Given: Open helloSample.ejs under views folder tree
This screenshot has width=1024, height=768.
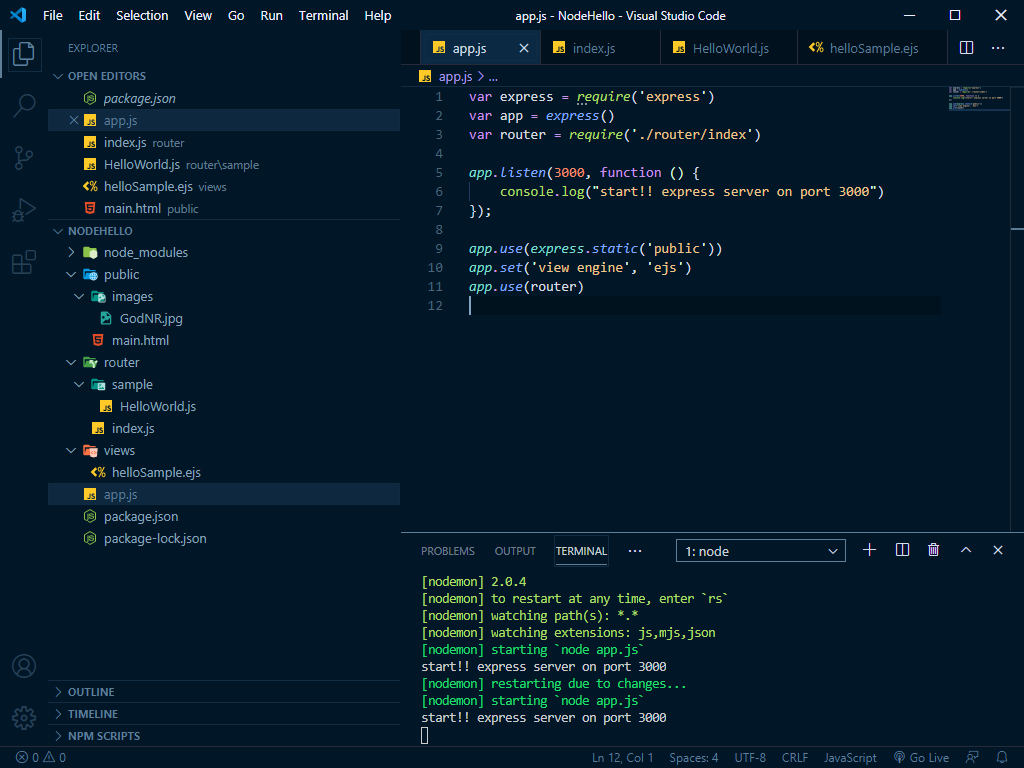Looking at the screenshot, I should point(224,473).
